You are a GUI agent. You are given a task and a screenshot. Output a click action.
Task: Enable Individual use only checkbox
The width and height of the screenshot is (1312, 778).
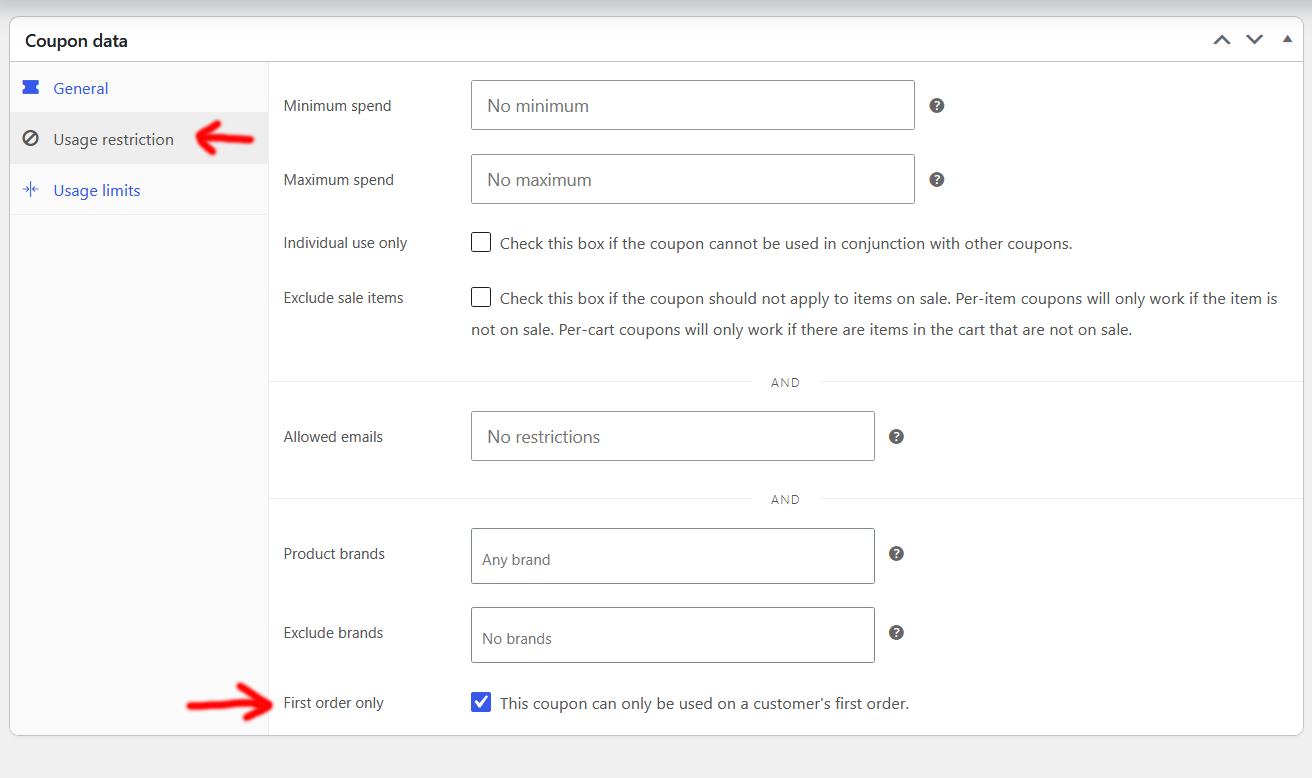[x=481, y=243]
